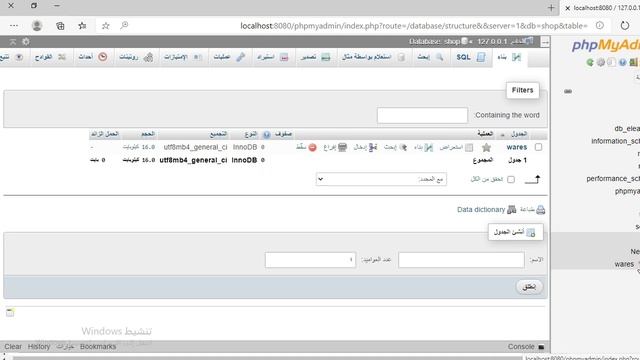Click the 127.0.0.1 server breadcrumb
Image resolution: width=640 pixels, height=360 pixels.
click(492, 42)
